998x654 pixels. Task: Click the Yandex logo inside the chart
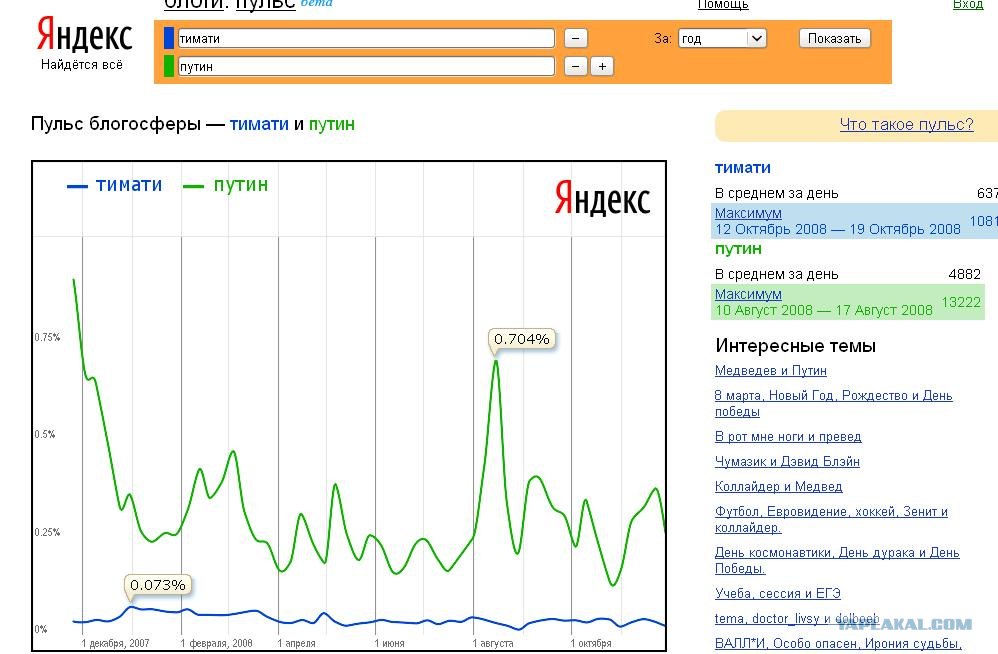click(x=602, y=198)
